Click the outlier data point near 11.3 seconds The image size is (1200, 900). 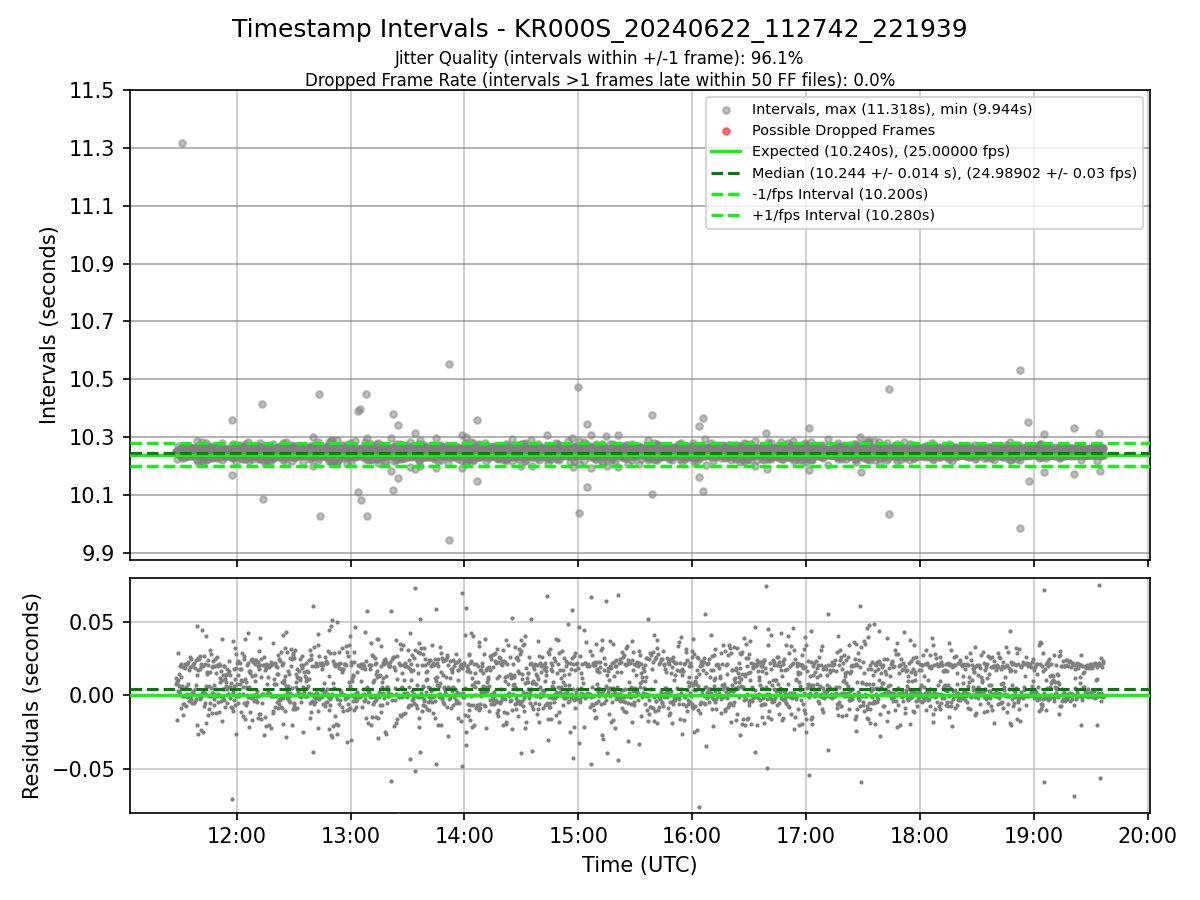(182, 143)
